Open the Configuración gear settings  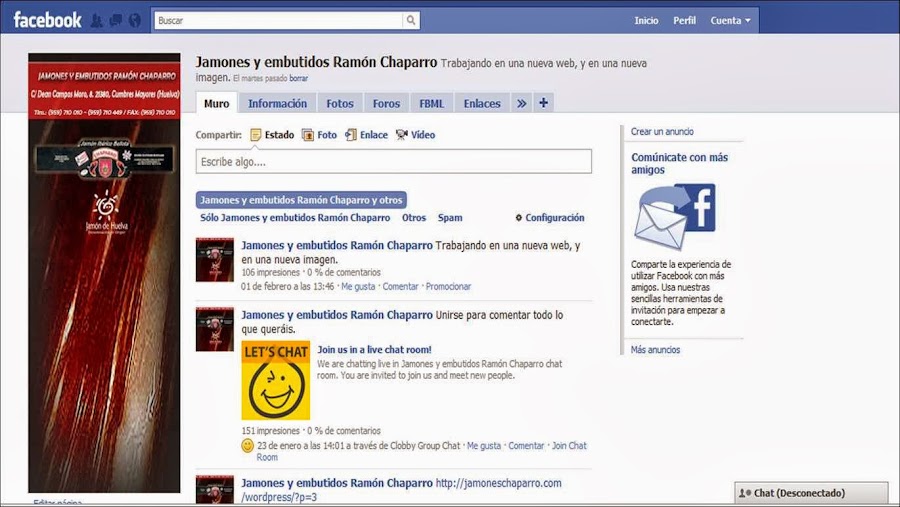click(549, 218)
